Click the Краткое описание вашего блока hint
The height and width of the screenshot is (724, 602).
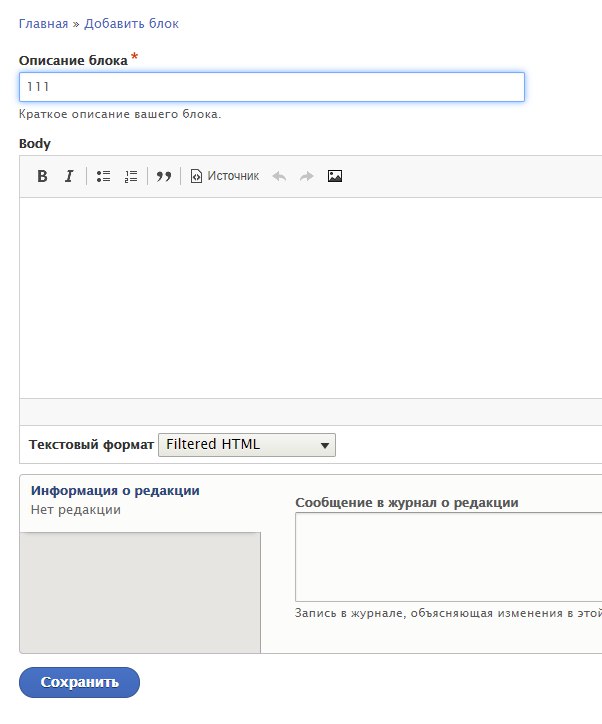[120, 114]
